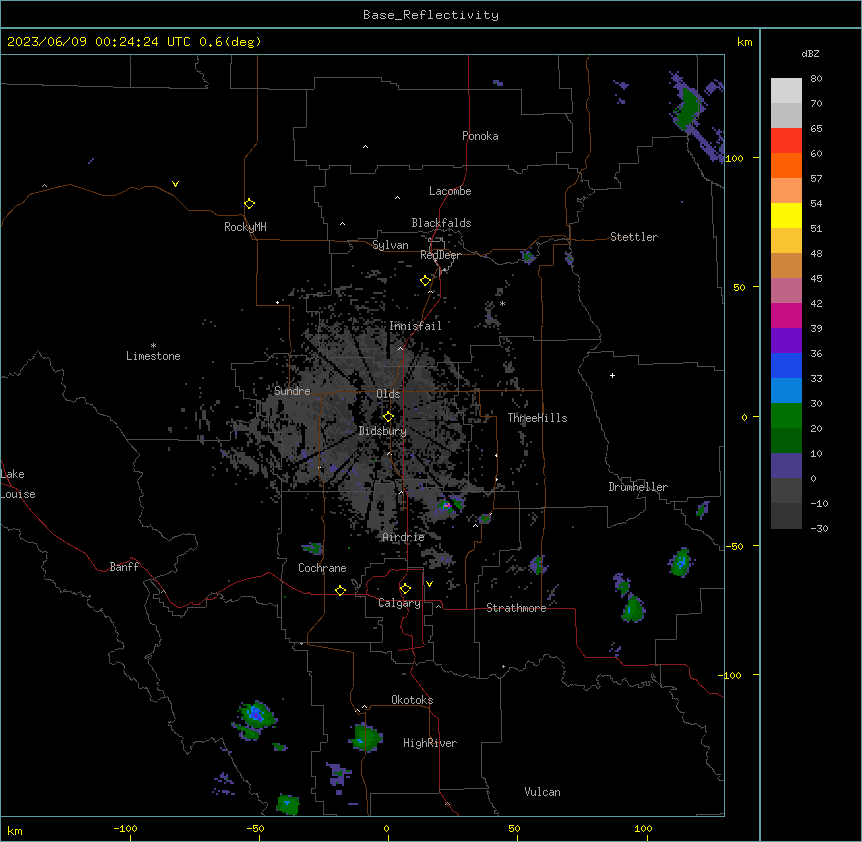Click the Drumheller label
The width and height of the screenshot is (862, 842).
coord(638,487)
